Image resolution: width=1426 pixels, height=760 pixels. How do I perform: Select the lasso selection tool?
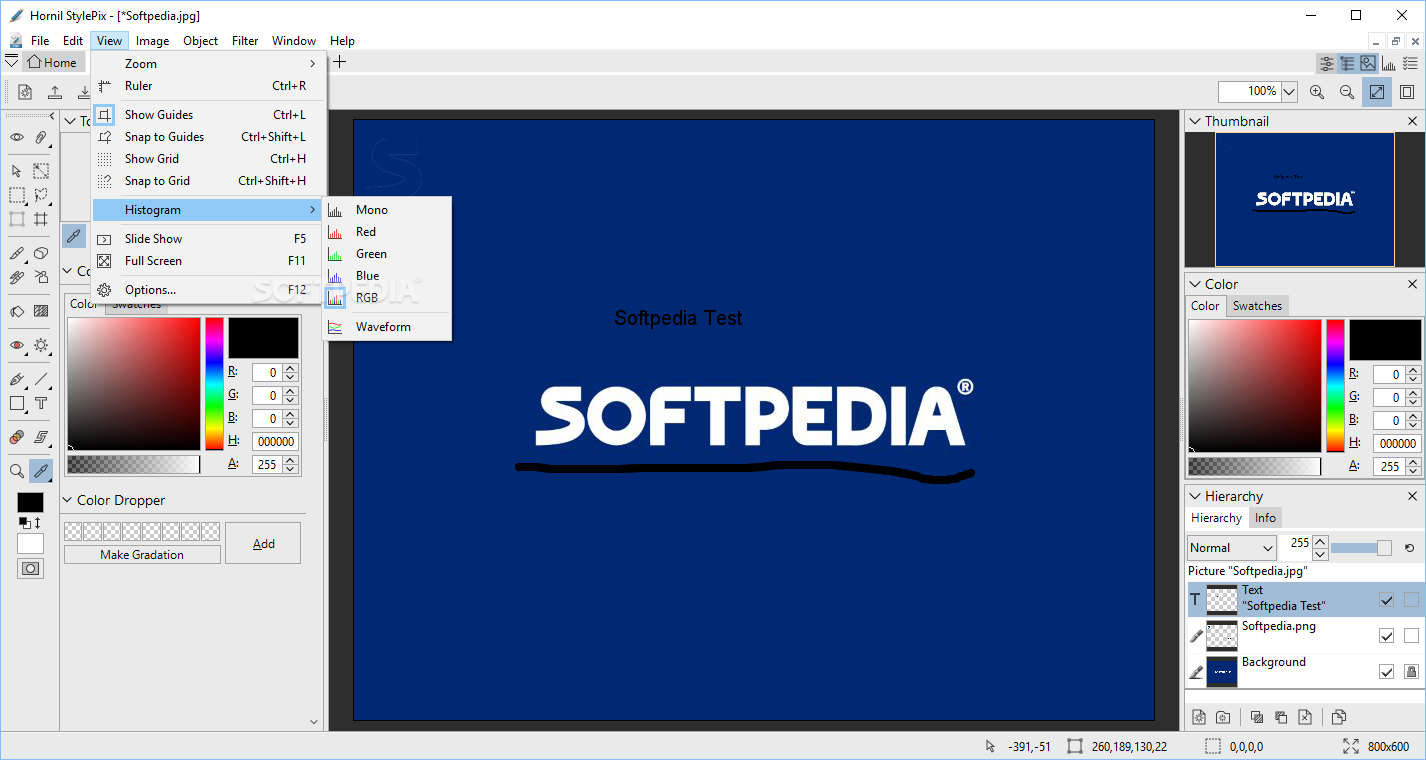pos(41,195)
